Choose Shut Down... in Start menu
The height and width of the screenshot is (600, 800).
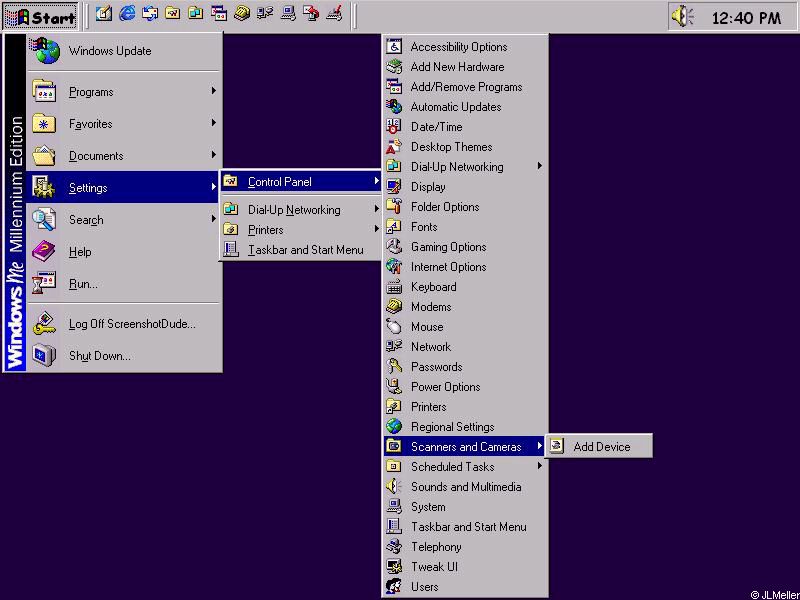click(x=124, y=356)
